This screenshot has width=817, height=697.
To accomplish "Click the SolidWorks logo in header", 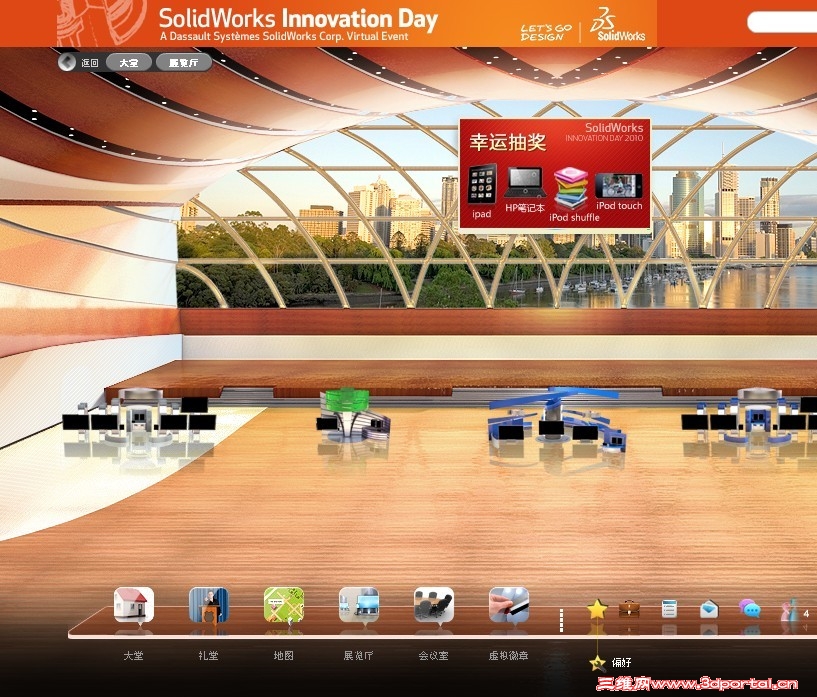I will [x=617, y=24].
